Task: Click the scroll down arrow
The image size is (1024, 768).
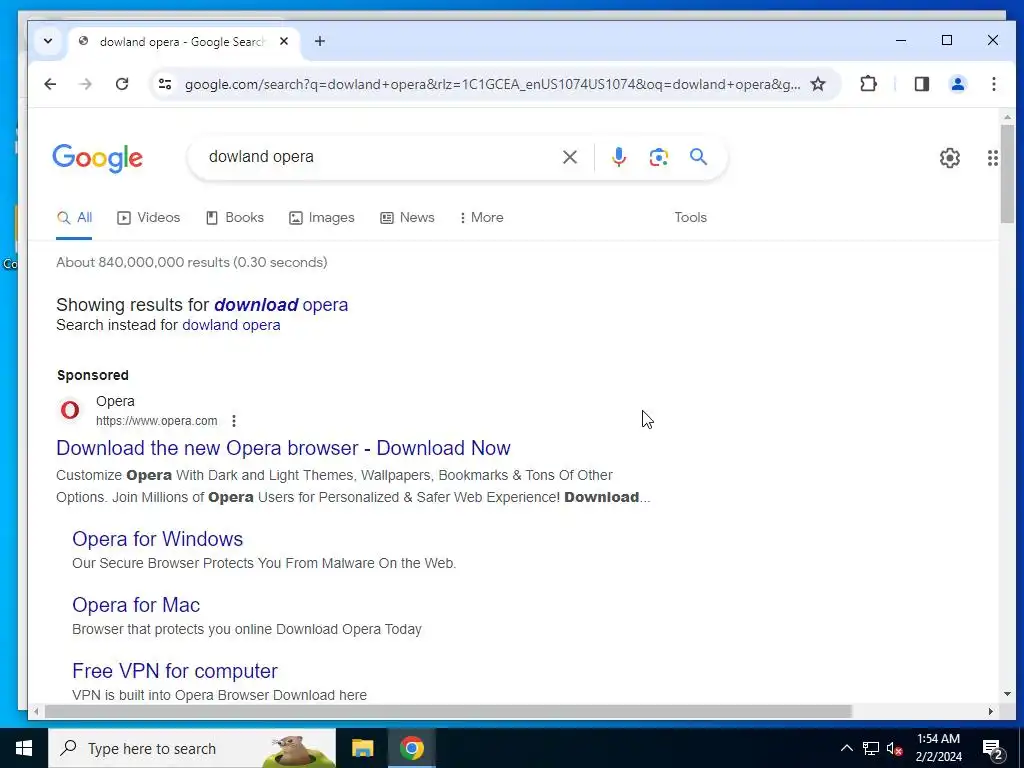Action: point(1006,694)
